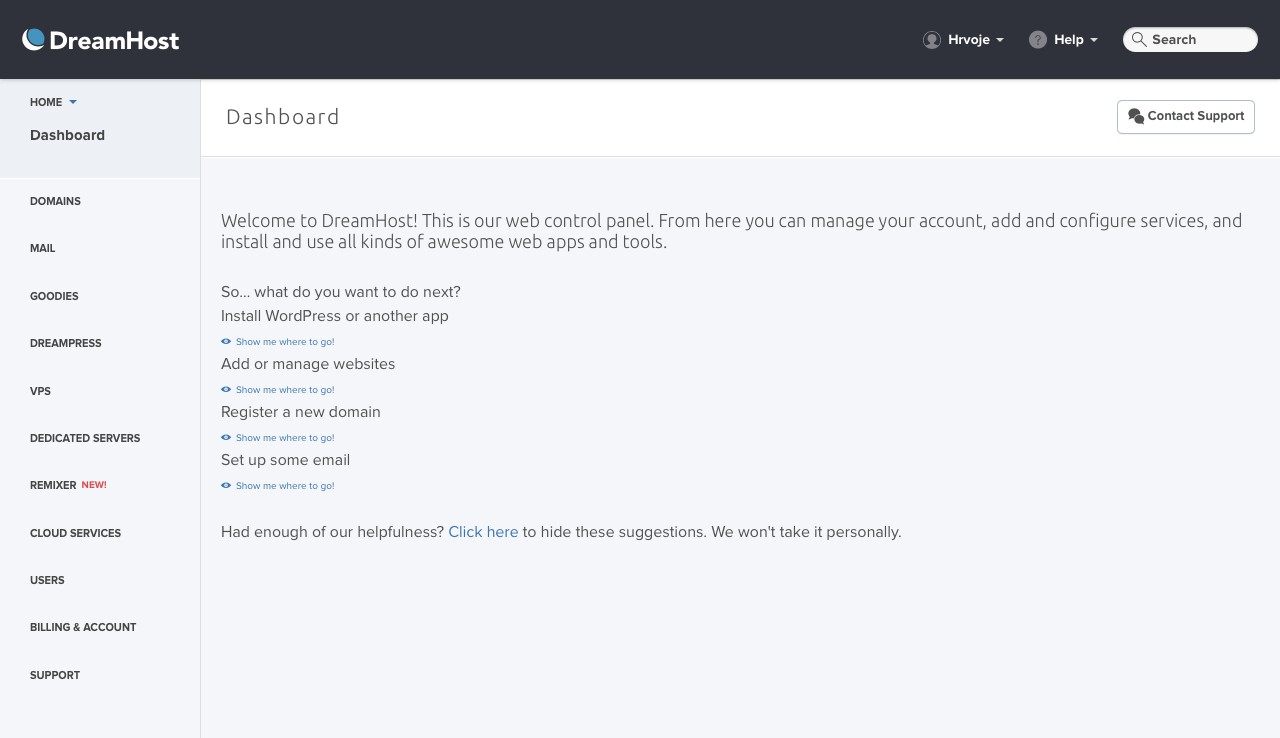This screenshot has width=1280, height=738.
Task: Click the 'Register a new domain' text
Action: 301,412
